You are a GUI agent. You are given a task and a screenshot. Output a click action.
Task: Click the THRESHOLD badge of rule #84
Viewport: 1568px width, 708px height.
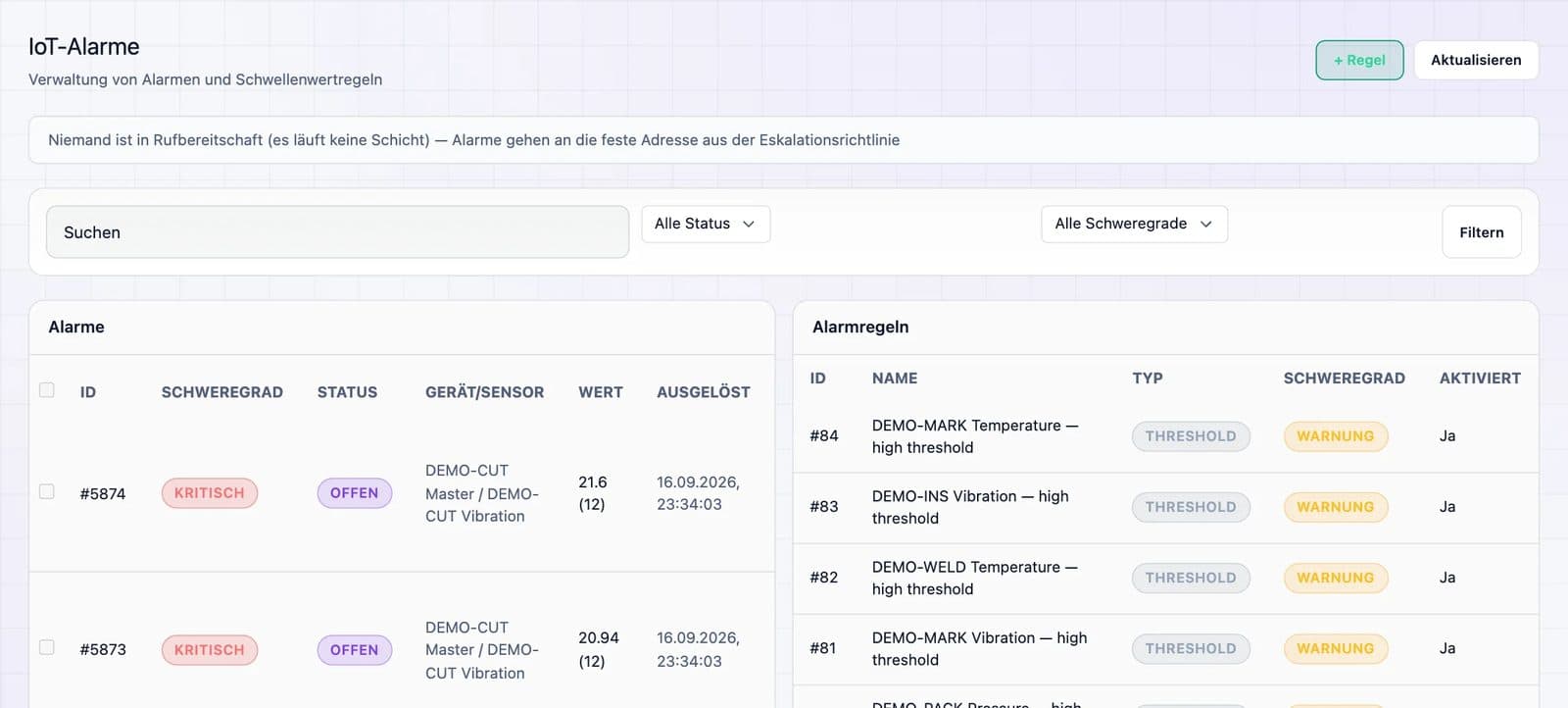pyautogui.click(x=1191, y=436)
